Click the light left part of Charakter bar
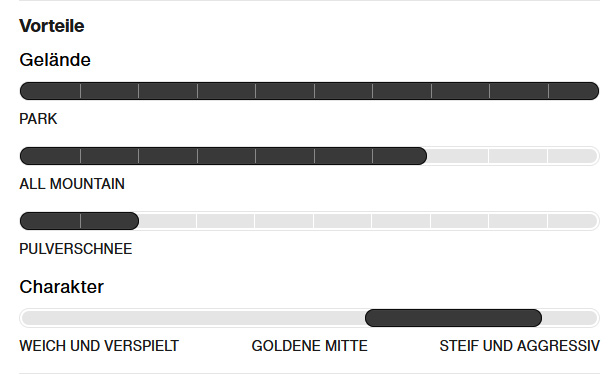Image resolution: width=614 pixels, height=374 pixels. 192,318
